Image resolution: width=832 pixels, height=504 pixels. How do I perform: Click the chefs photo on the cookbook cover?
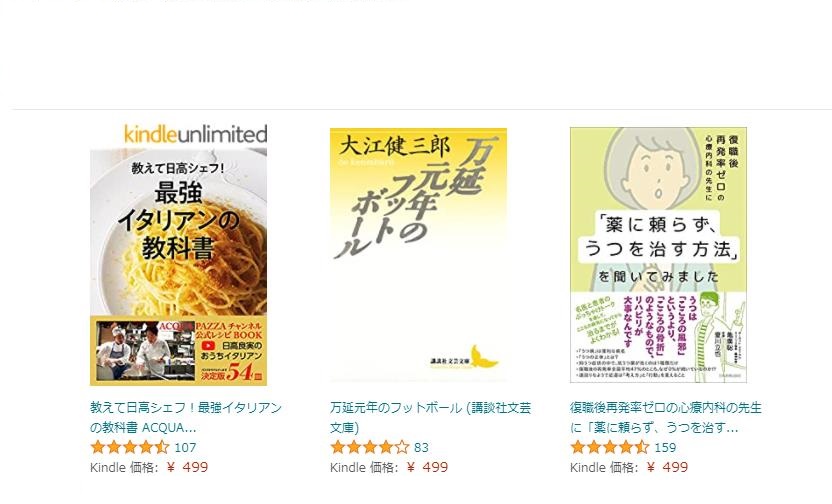146,350
